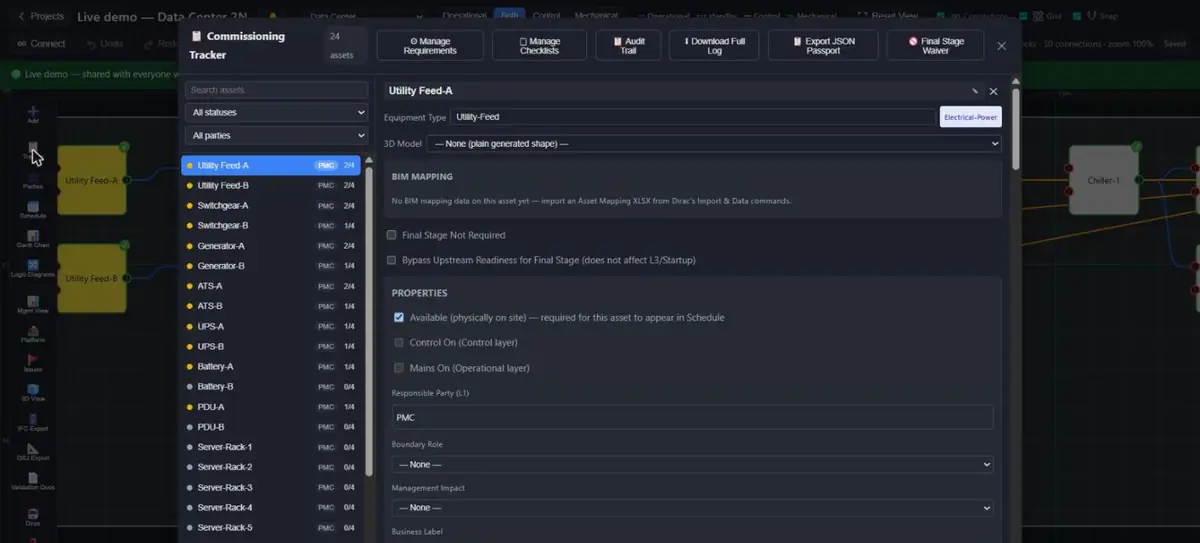Screen dimensions: 1200x543
Task: Switch to the Operational layer tab
Action: point(465,15)
